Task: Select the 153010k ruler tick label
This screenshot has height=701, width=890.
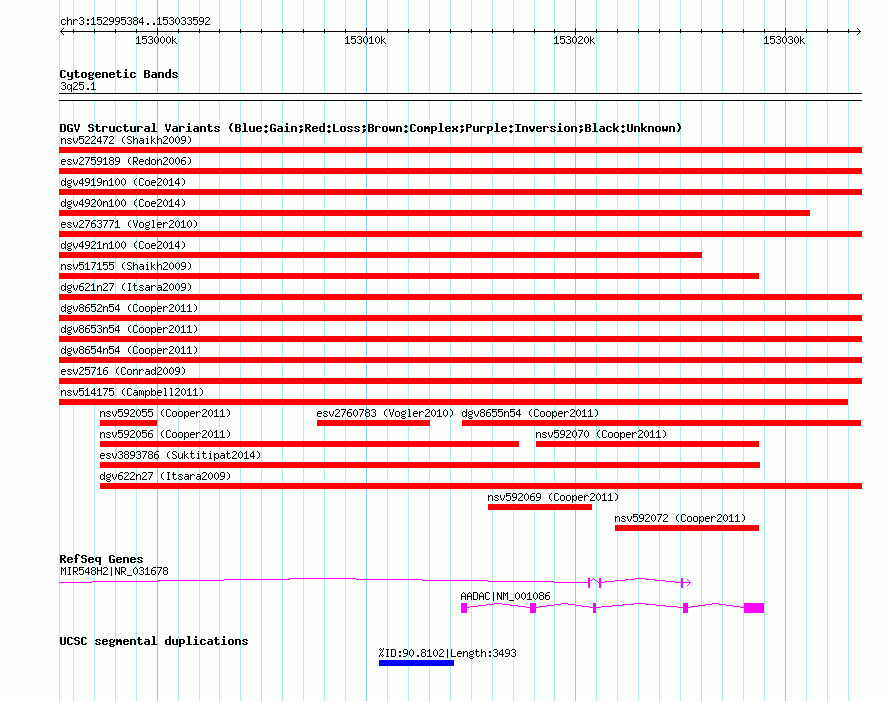Action: tap(365, 40)
